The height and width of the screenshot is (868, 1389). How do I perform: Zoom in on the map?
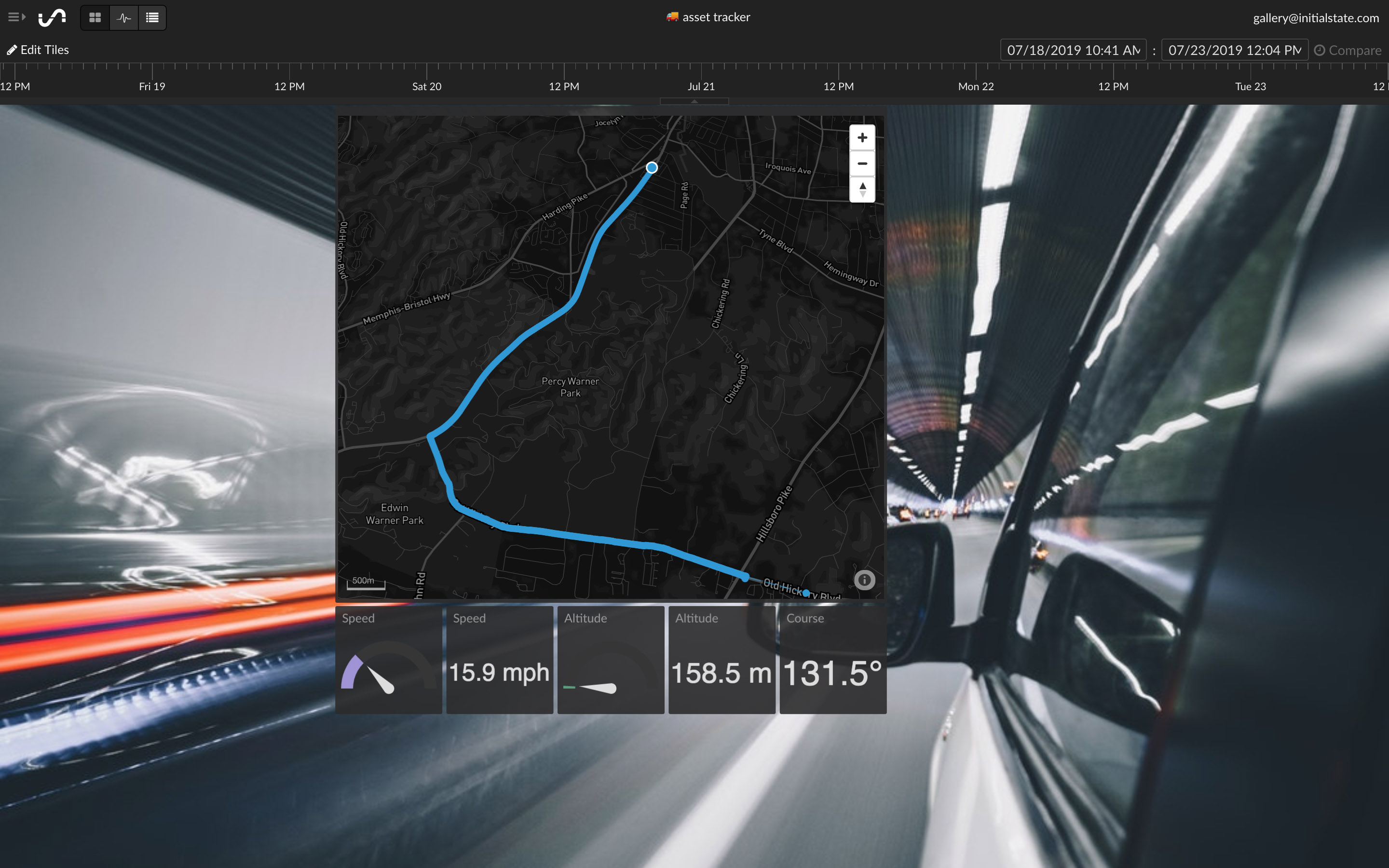click(x=862, y=138)
